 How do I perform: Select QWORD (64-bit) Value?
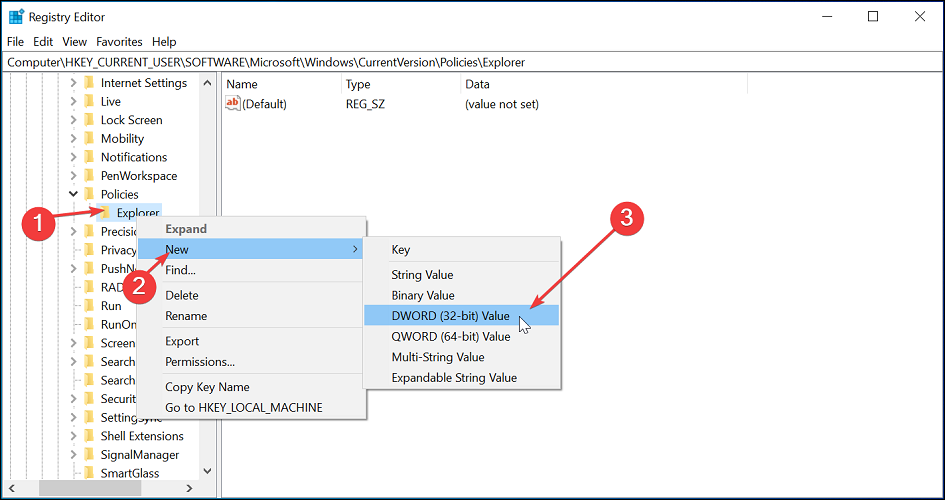pyautogui.click(x=462, y=336)
